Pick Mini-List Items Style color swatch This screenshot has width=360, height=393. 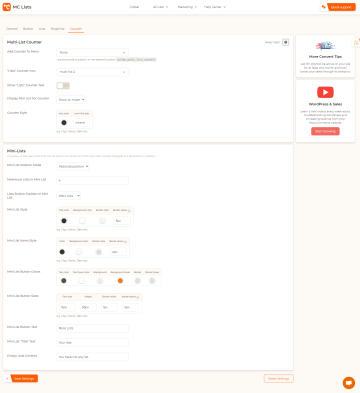[62, 252]
